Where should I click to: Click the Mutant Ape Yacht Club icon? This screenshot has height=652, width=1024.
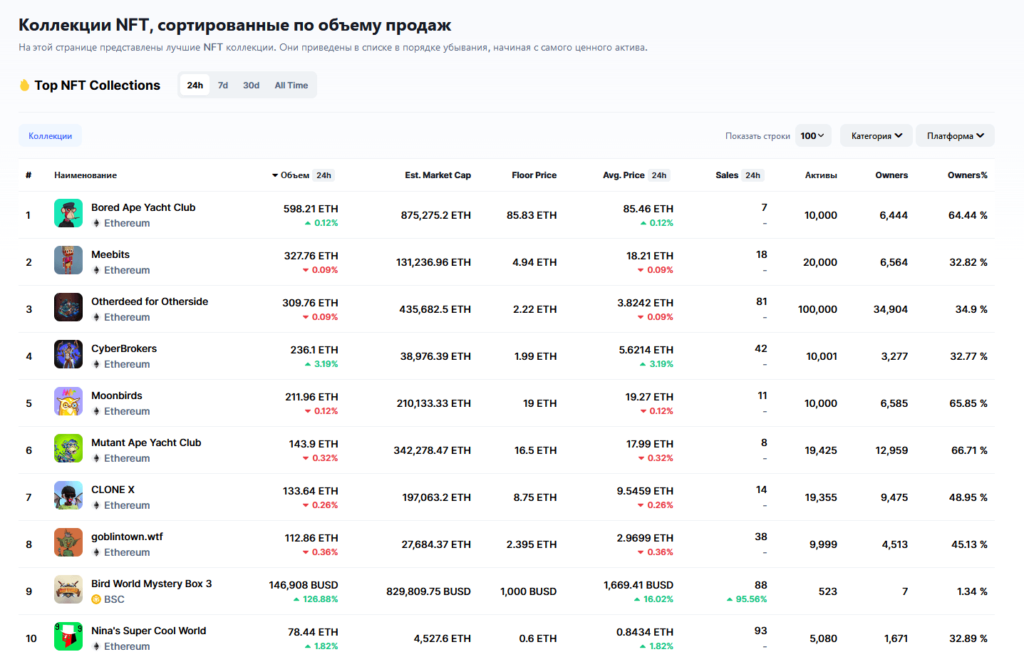(x=68, y=449)
